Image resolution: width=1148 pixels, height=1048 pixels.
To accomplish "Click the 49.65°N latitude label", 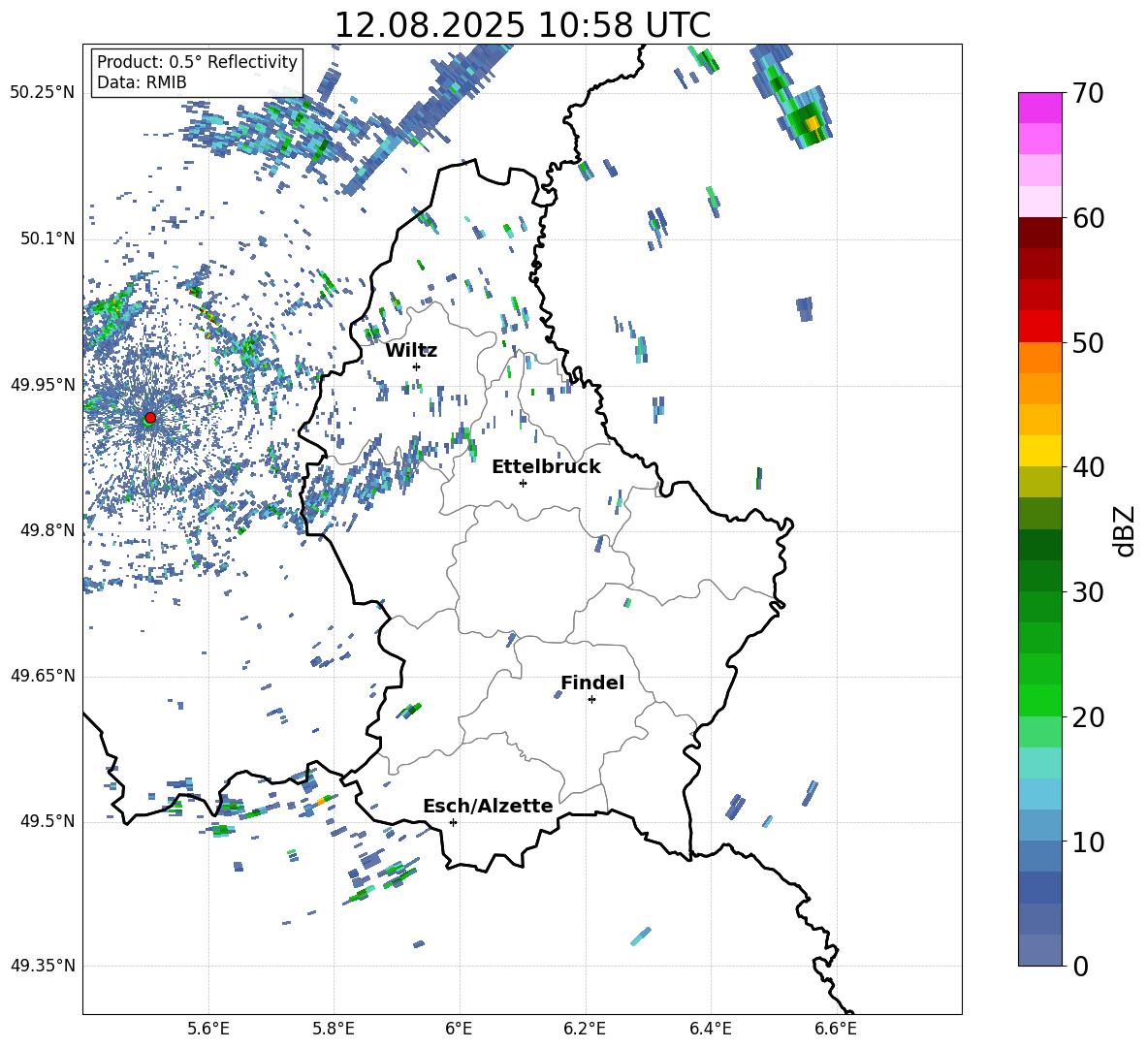I will (43, 676).
